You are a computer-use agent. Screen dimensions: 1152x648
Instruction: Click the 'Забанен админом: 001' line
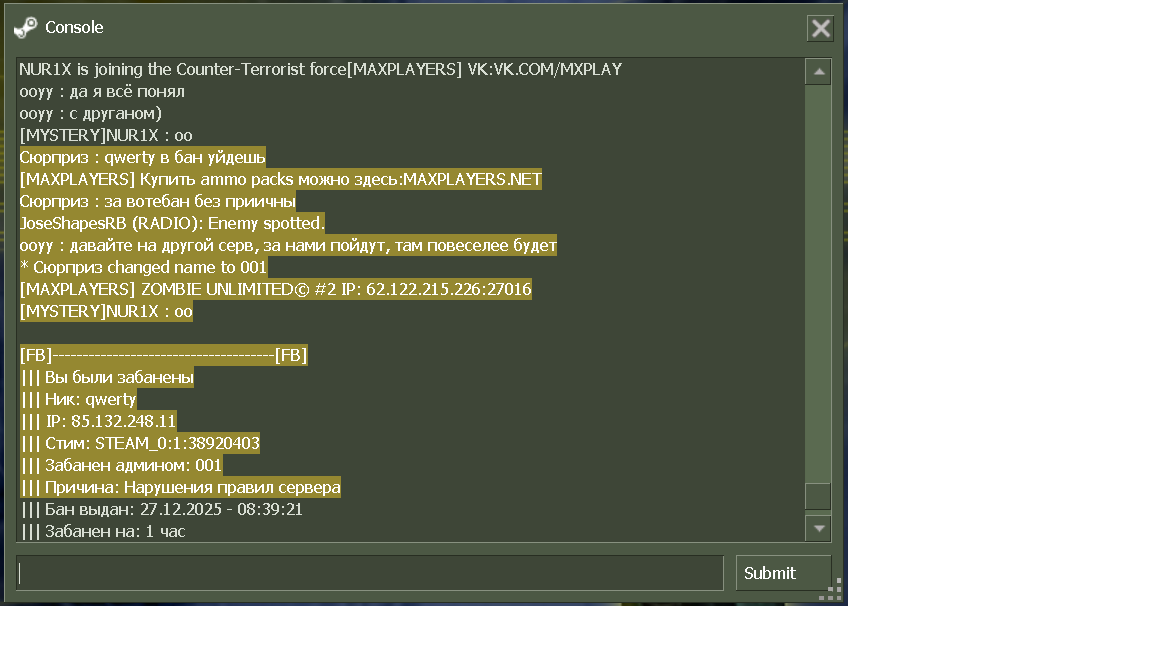click(x=121, y=465)
